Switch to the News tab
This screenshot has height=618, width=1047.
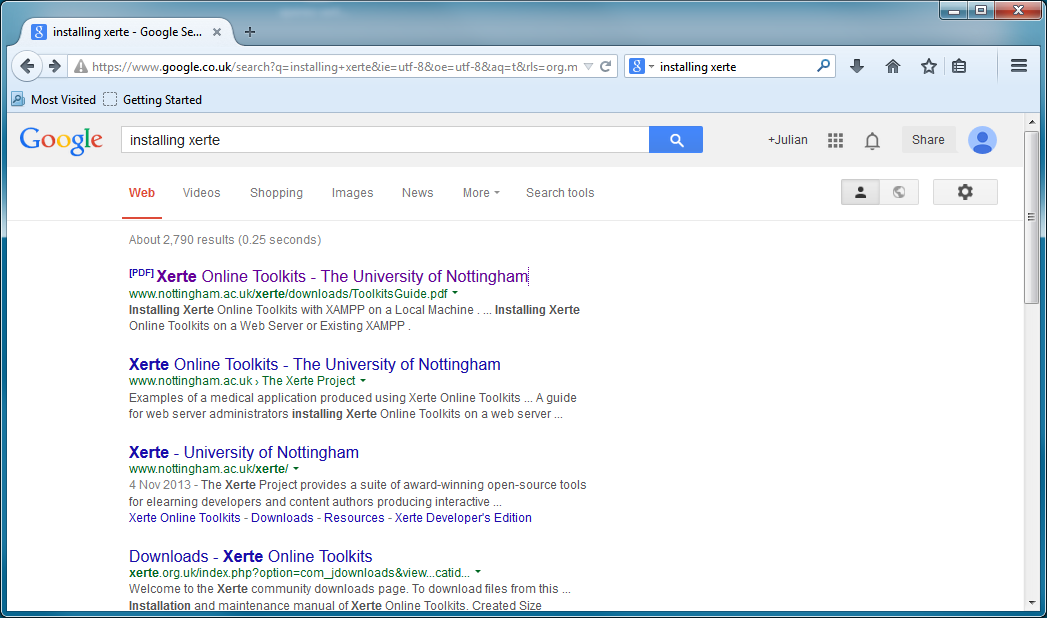pos(417,193)
